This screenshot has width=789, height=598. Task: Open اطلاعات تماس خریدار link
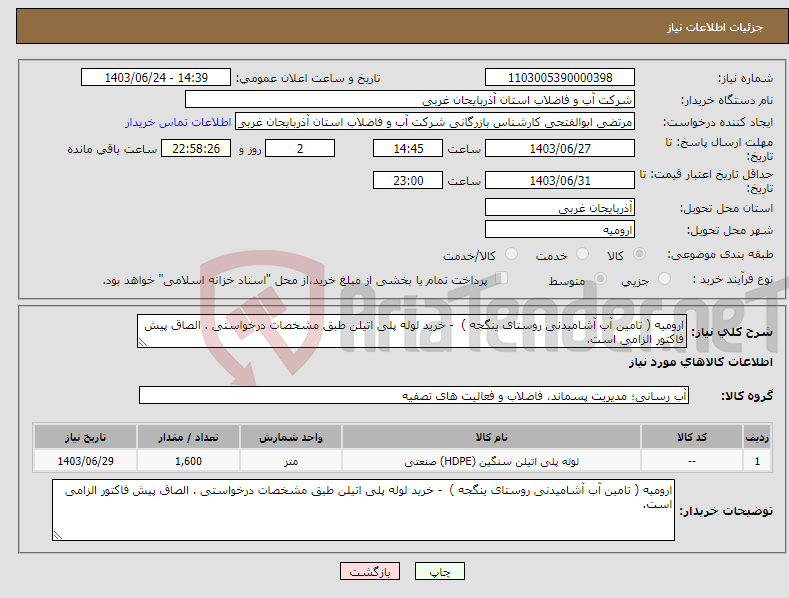(178, 122)
